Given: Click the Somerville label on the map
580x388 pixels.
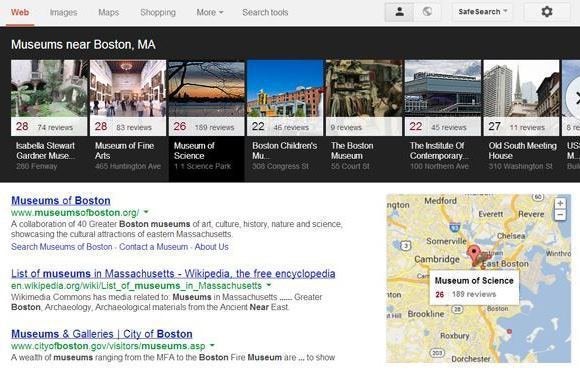Looking at the screenshot, I should tap(446, 241).
